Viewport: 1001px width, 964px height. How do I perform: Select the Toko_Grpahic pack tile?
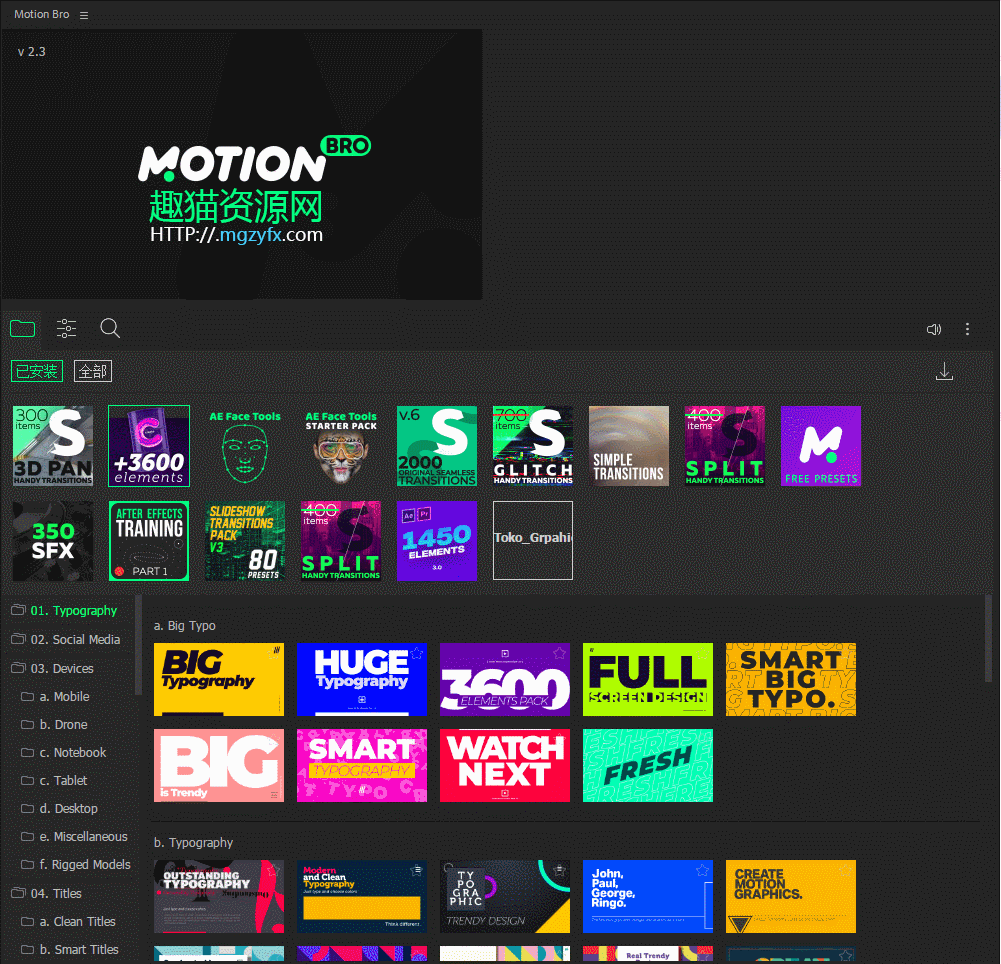pyautogui.click(x=533, y=541)
